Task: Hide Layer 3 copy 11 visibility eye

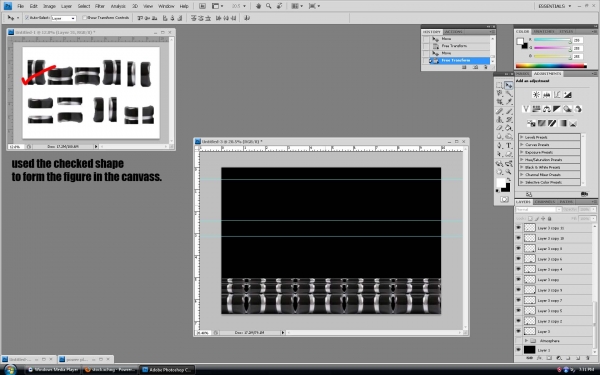Action: click(x=518, y=228)
